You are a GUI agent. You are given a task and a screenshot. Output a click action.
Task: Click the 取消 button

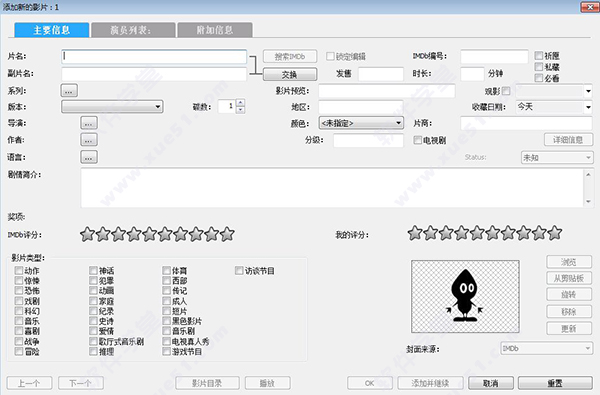(x=491, y=383)
